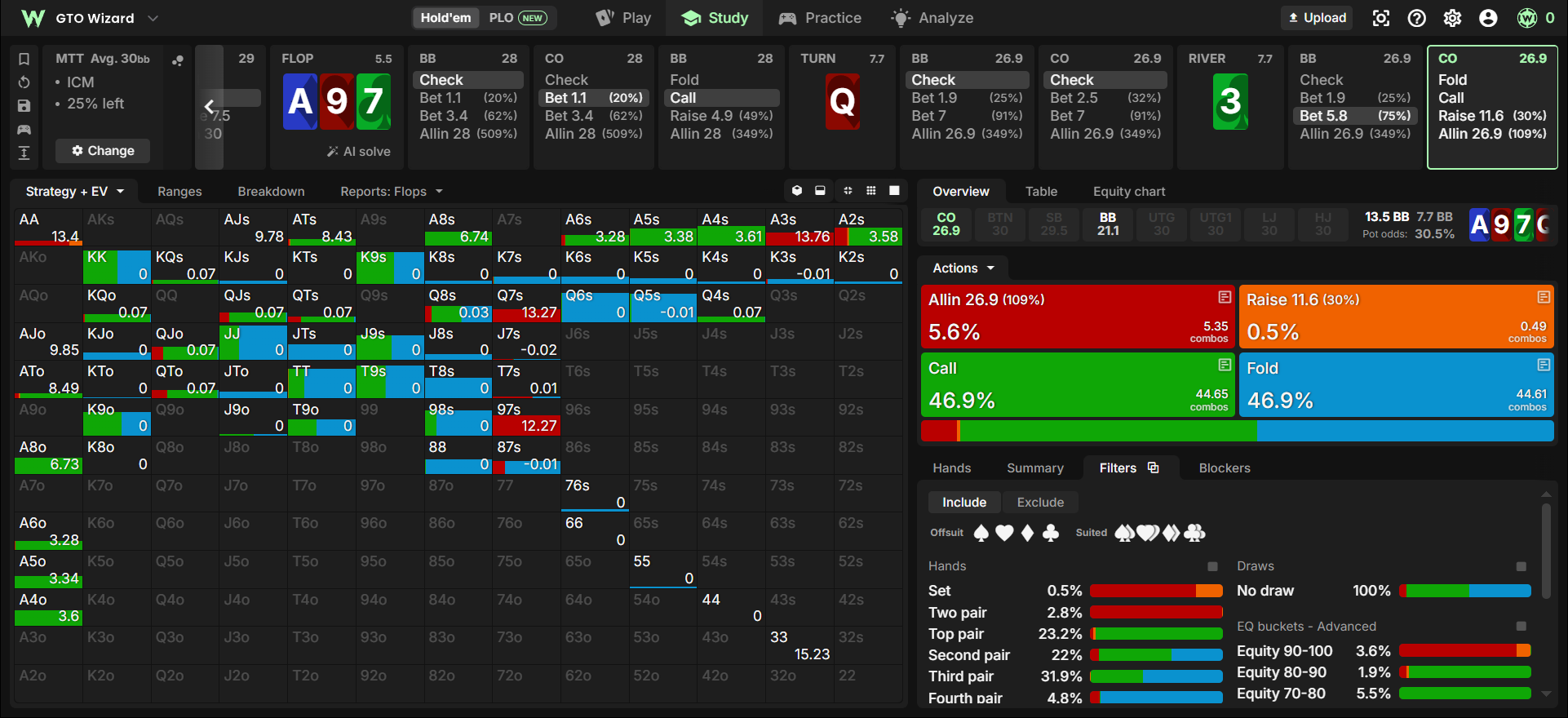Screen dimensions: 1568x718
Task: Select the full square matrix layout icon
Action: tap(894, 191)
